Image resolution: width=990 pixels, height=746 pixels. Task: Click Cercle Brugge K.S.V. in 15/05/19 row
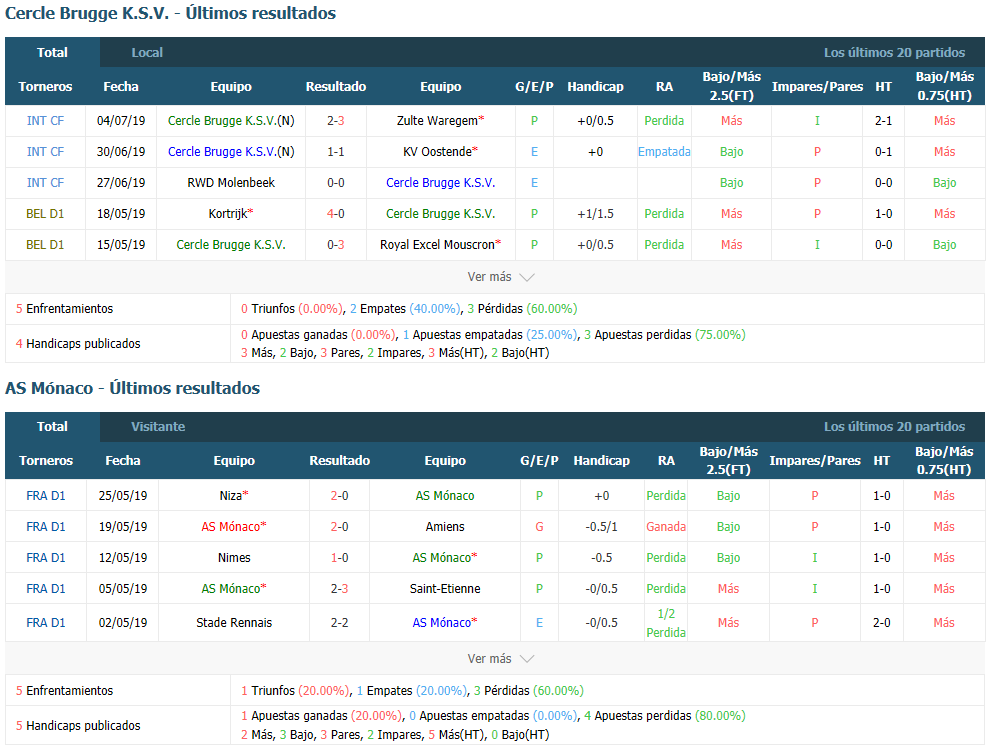[231, 244]
